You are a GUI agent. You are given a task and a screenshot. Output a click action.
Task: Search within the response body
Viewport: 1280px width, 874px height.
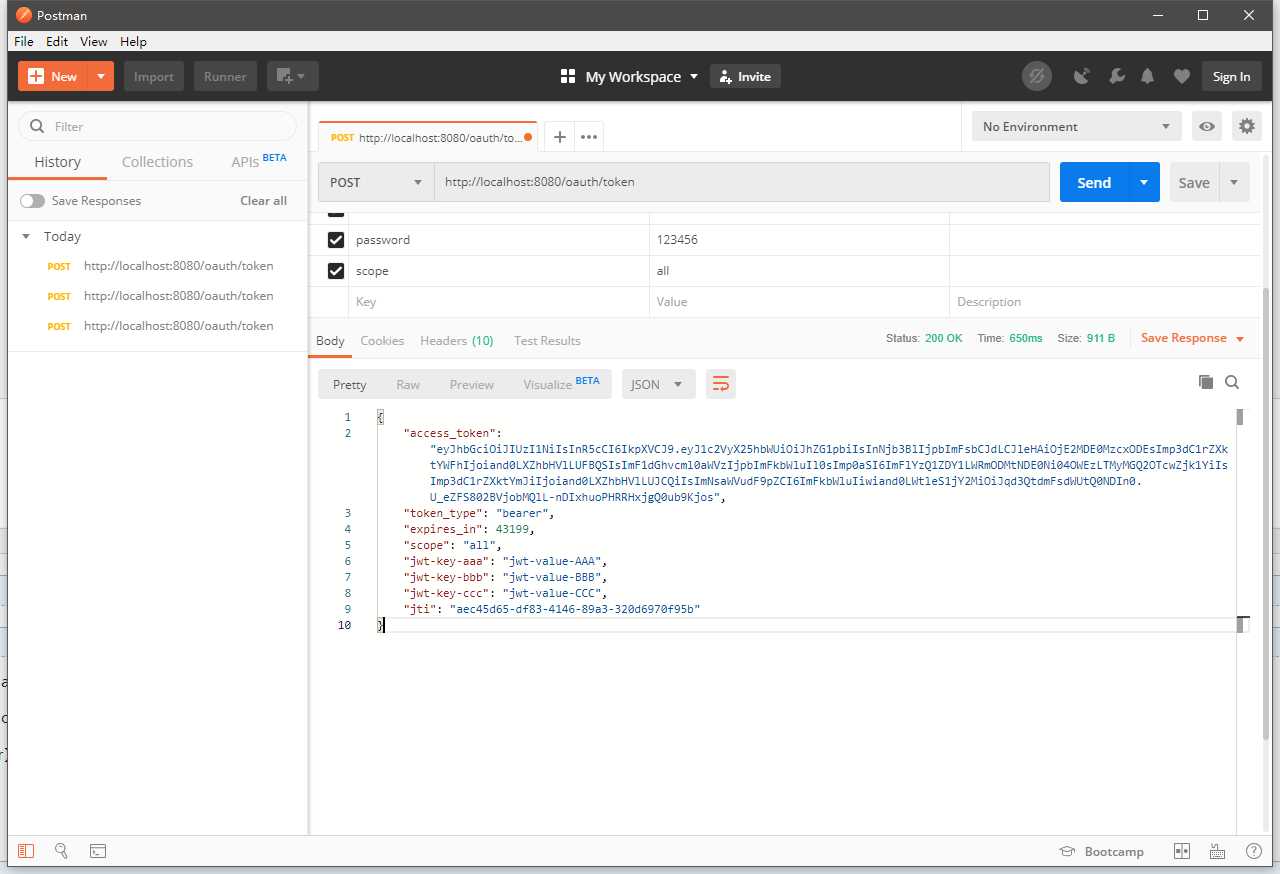tap(1232, 382)
